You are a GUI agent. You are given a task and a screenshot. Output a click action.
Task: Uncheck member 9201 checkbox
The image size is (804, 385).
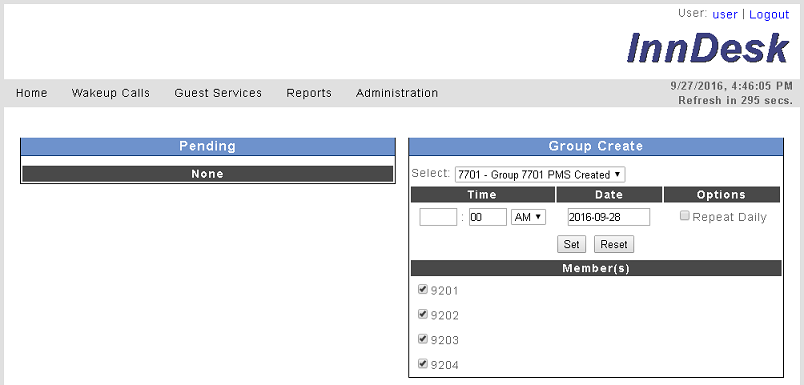423,290
